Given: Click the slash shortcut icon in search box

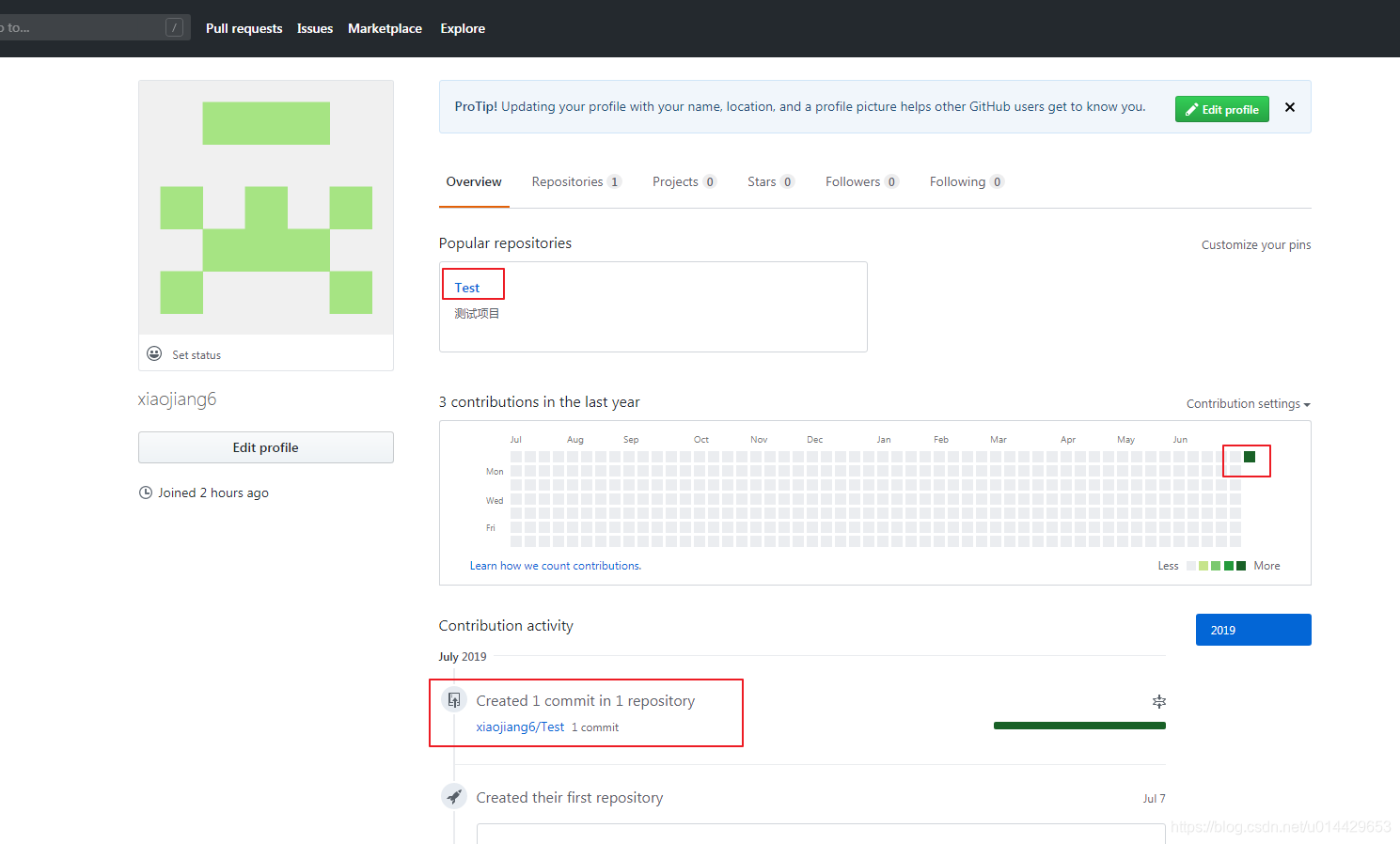Looking at the screenshot, I should coord(174,27).
